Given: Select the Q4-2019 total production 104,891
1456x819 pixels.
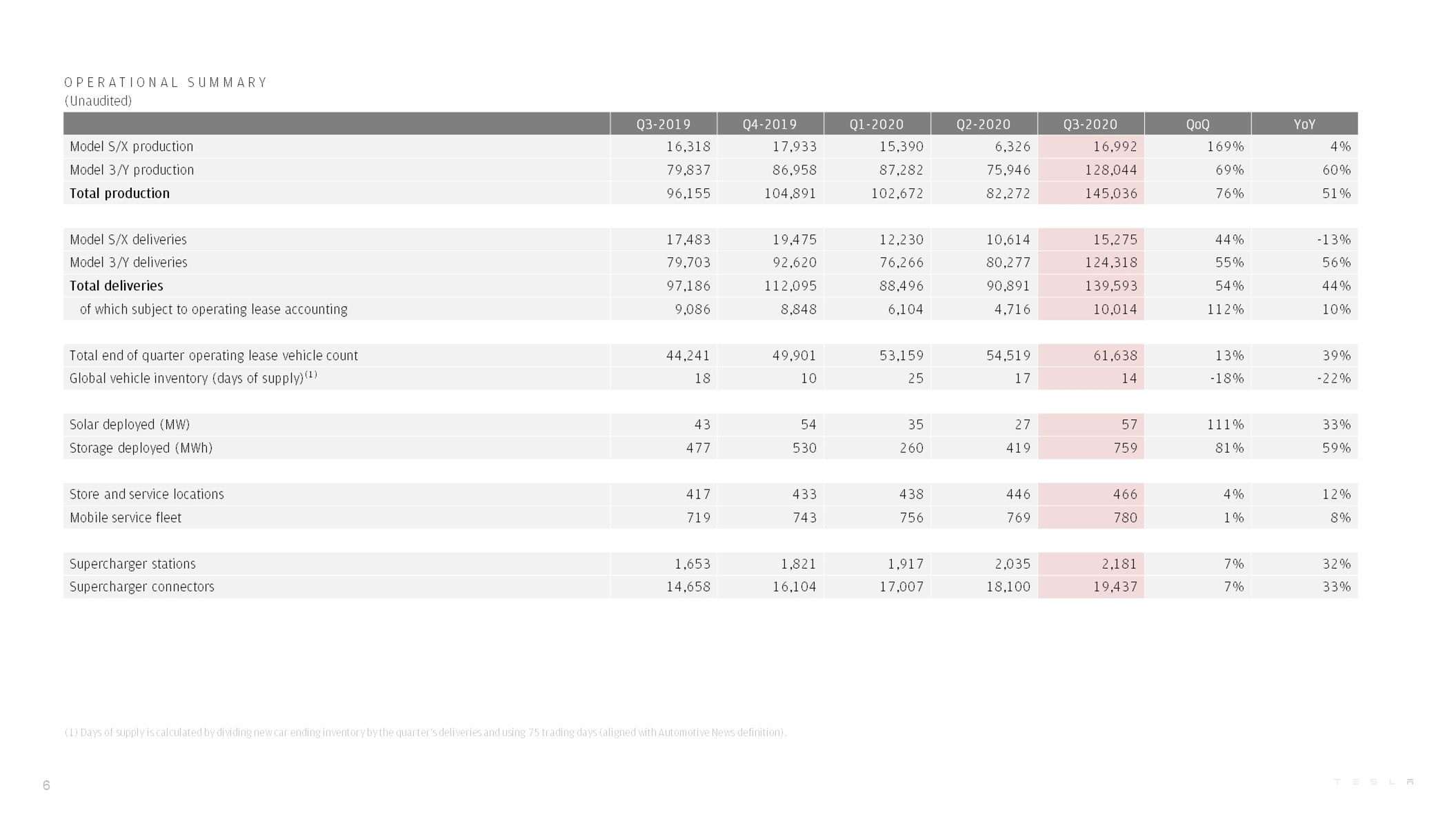Looking at the screenshot, I should coord(790,194).
